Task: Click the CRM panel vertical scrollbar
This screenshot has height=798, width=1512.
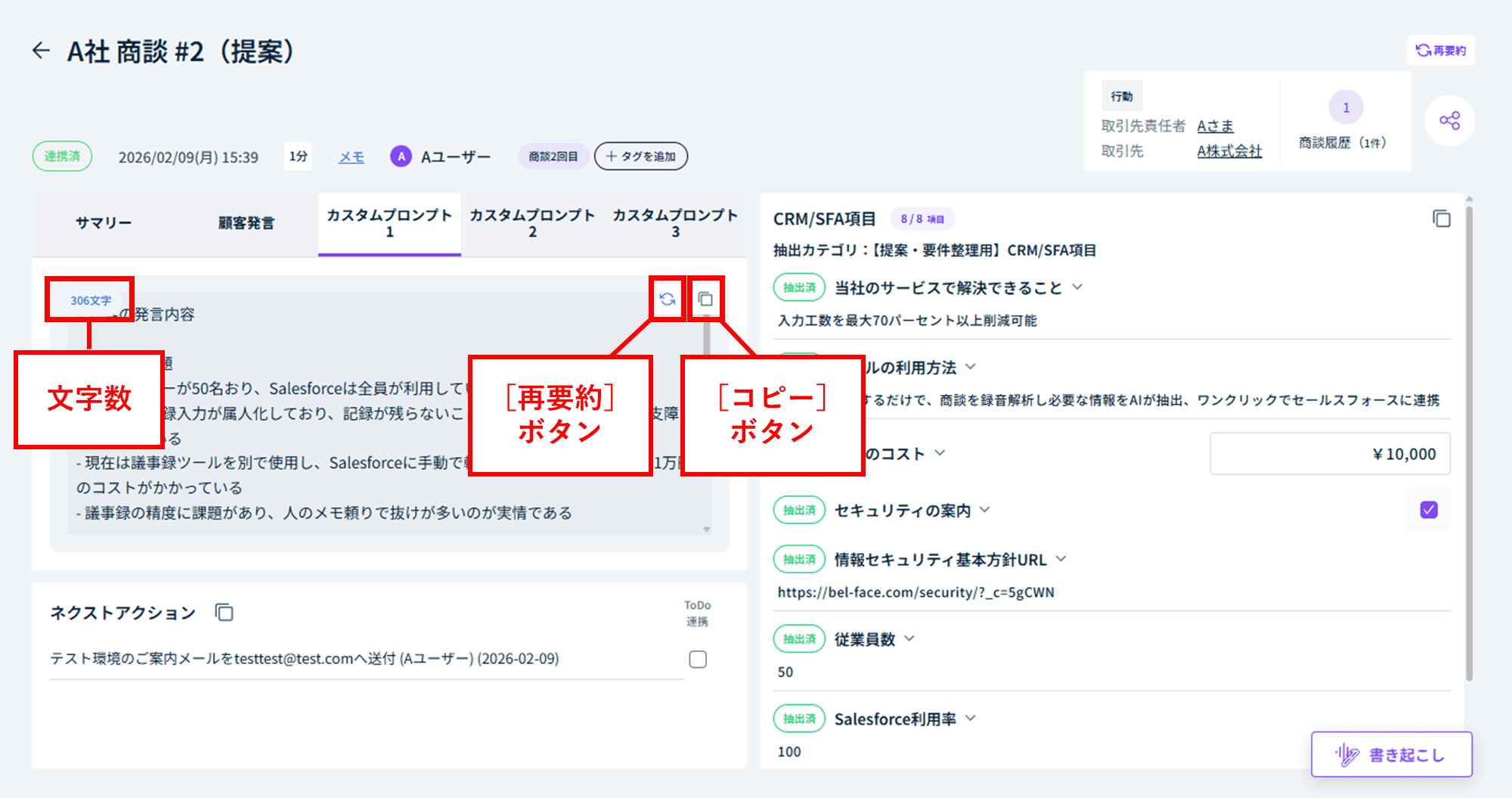Action: pyautogui.click(x=1469, y=439)
